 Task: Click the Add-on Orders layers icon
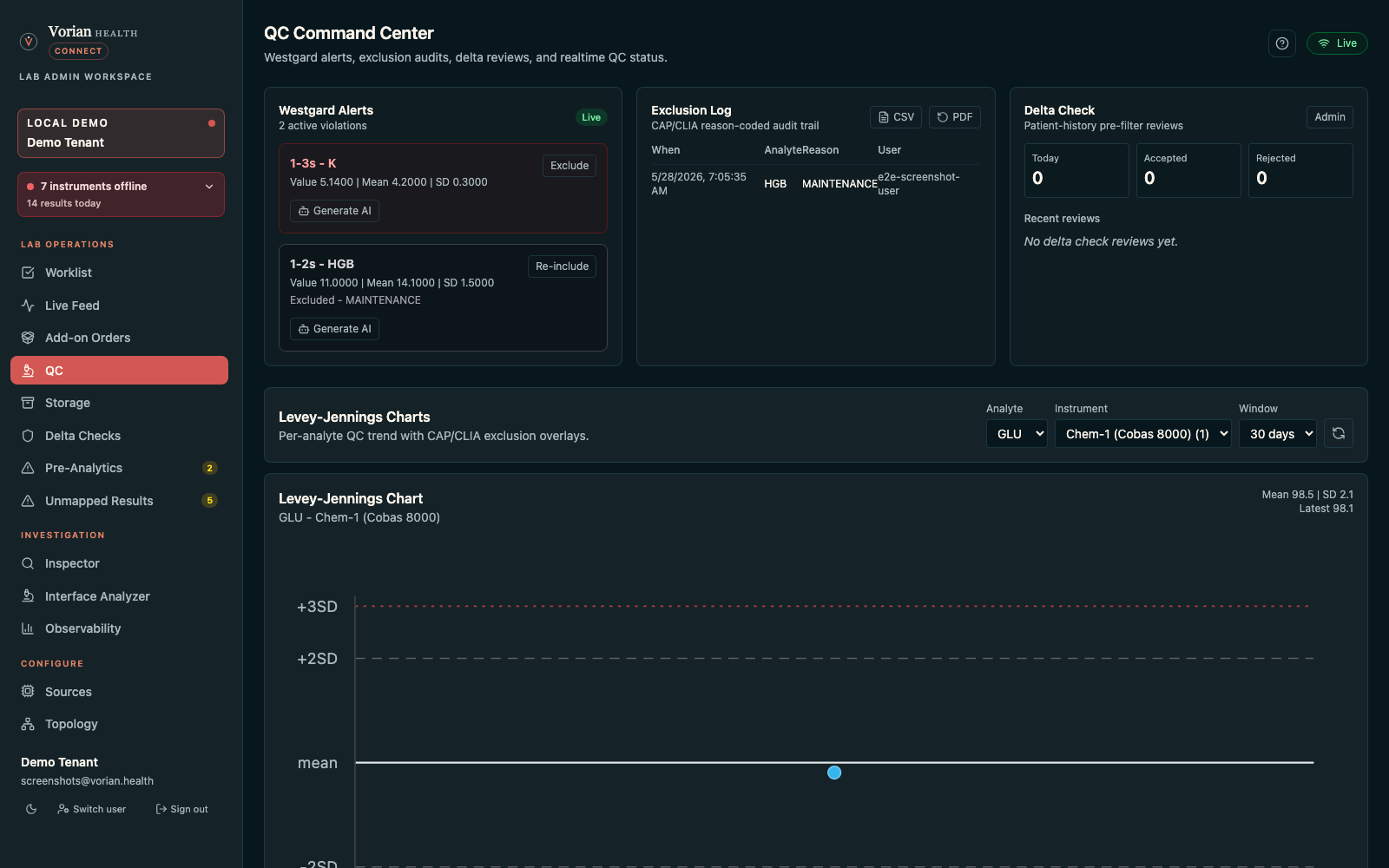click(28, 338)
